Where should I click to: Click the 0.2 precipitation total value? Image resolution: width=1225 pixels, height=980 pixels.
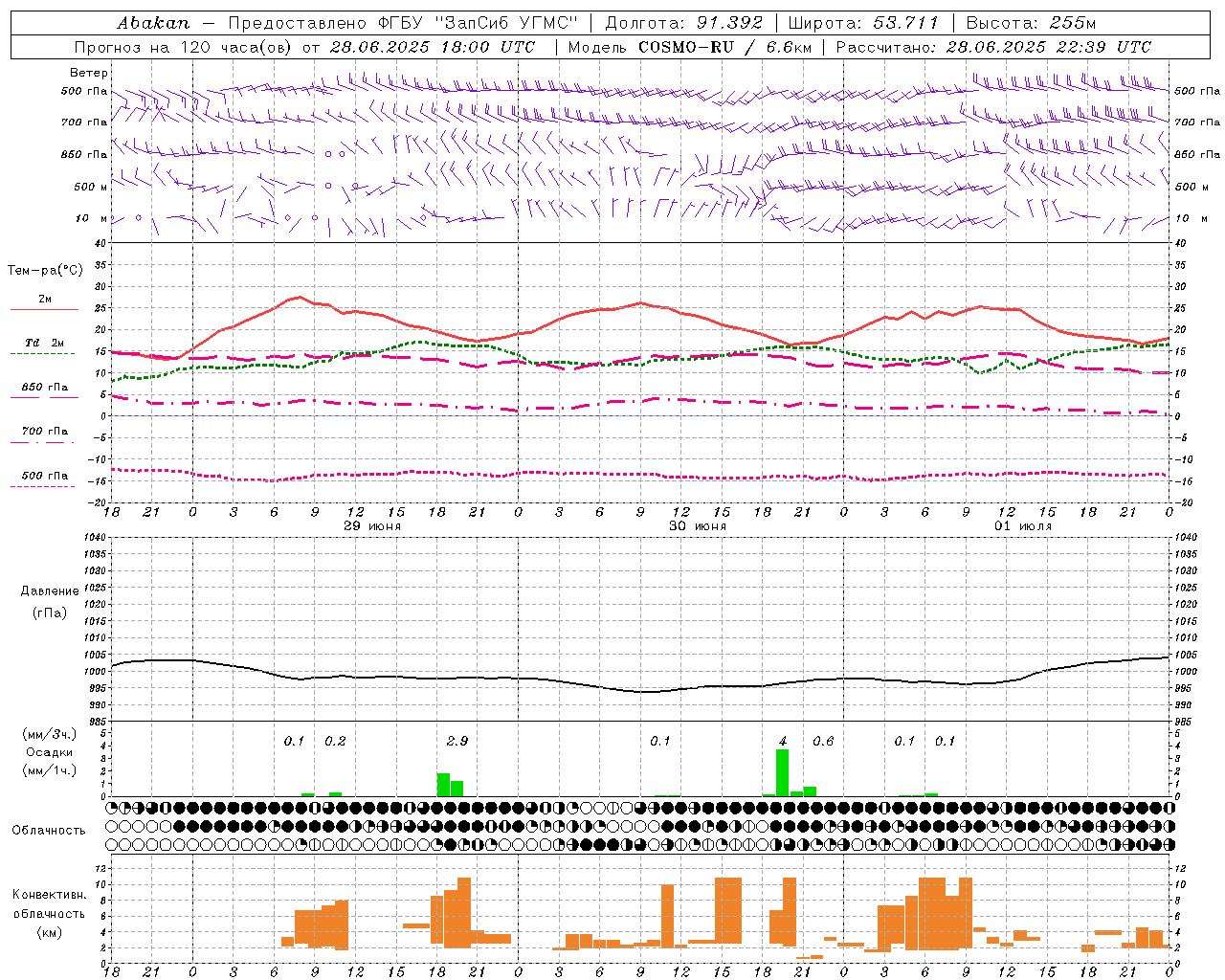pyautogui.click(x=335, y=741)
